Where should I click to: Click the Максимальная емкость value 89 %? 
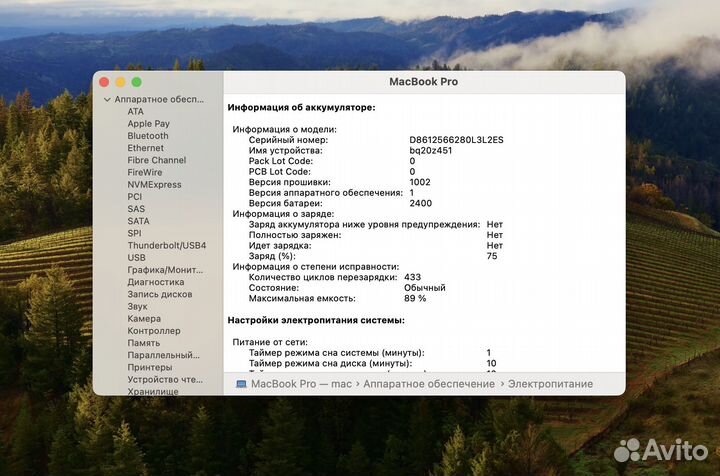tap(415, 298)
